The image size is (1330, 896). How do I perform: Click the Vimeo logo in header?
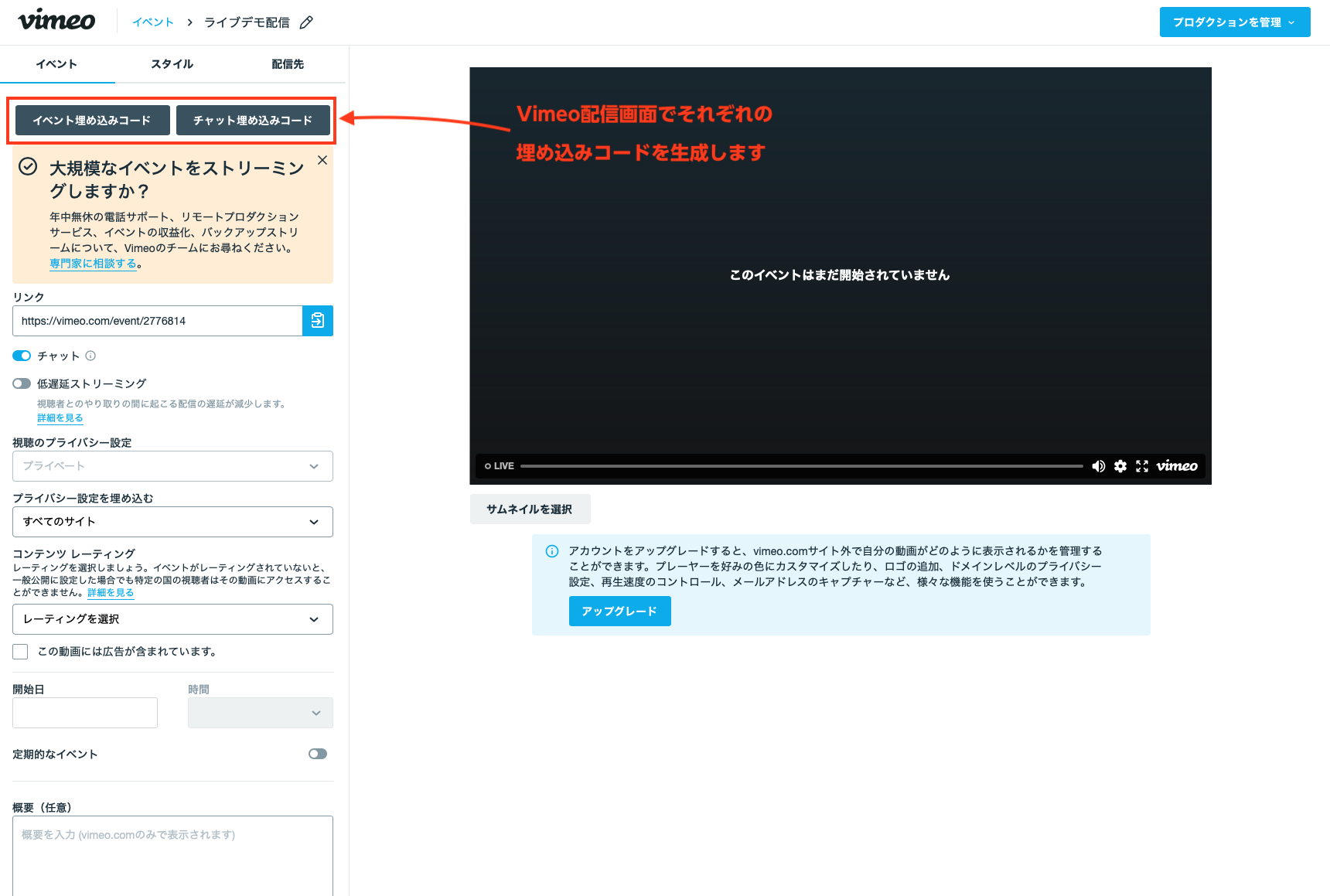click(x=56, y=21)
